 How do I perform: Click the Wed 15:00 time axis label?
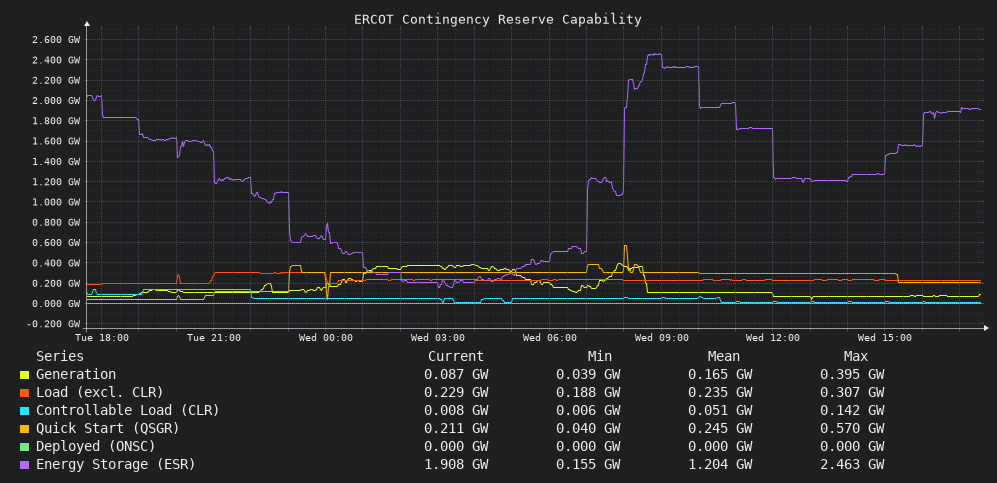(x=885, y=337)
